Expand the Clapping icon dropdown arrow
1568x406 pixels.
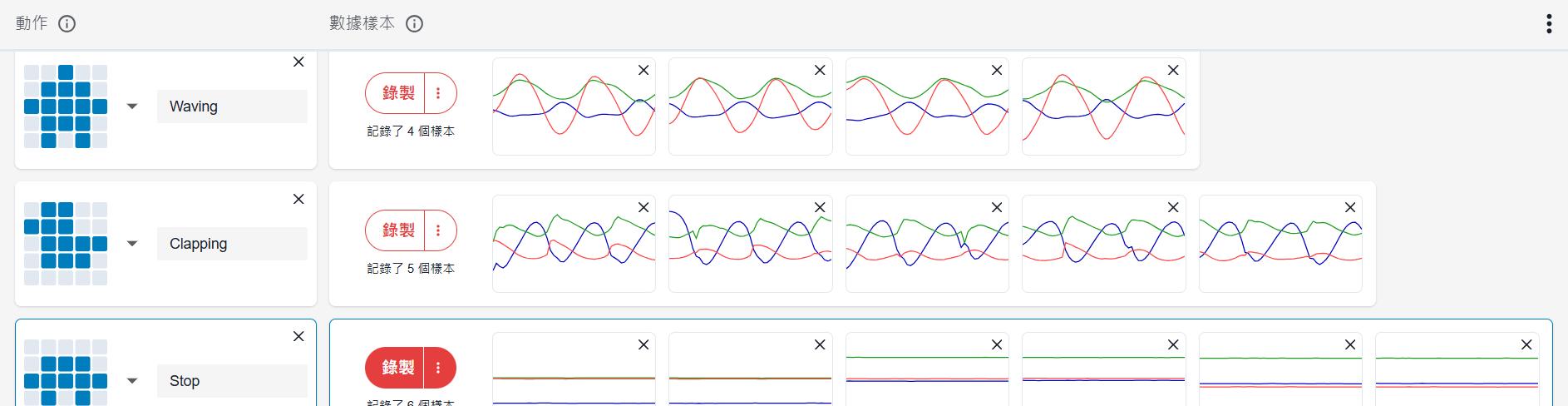(132, 244)
